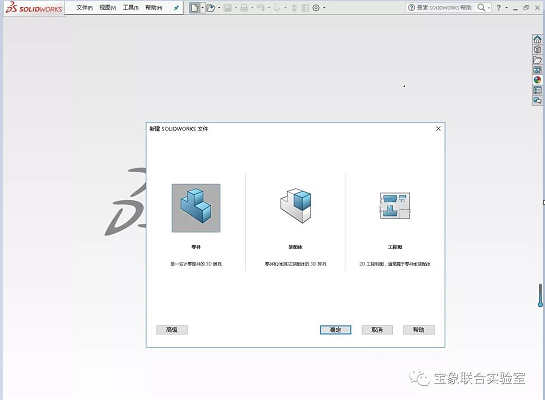The width and height of the screenshot is (545, 400).
Task: Open Options gear icon in toolbar
Action: pyautogui.click(x=316, y=8)
